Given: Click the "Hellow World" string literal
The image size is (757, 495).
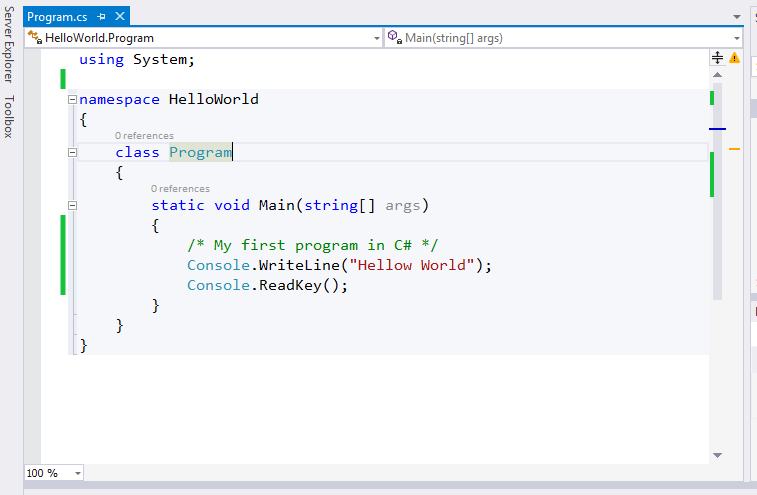Looking at the screenshot, I should pos(412,265).
